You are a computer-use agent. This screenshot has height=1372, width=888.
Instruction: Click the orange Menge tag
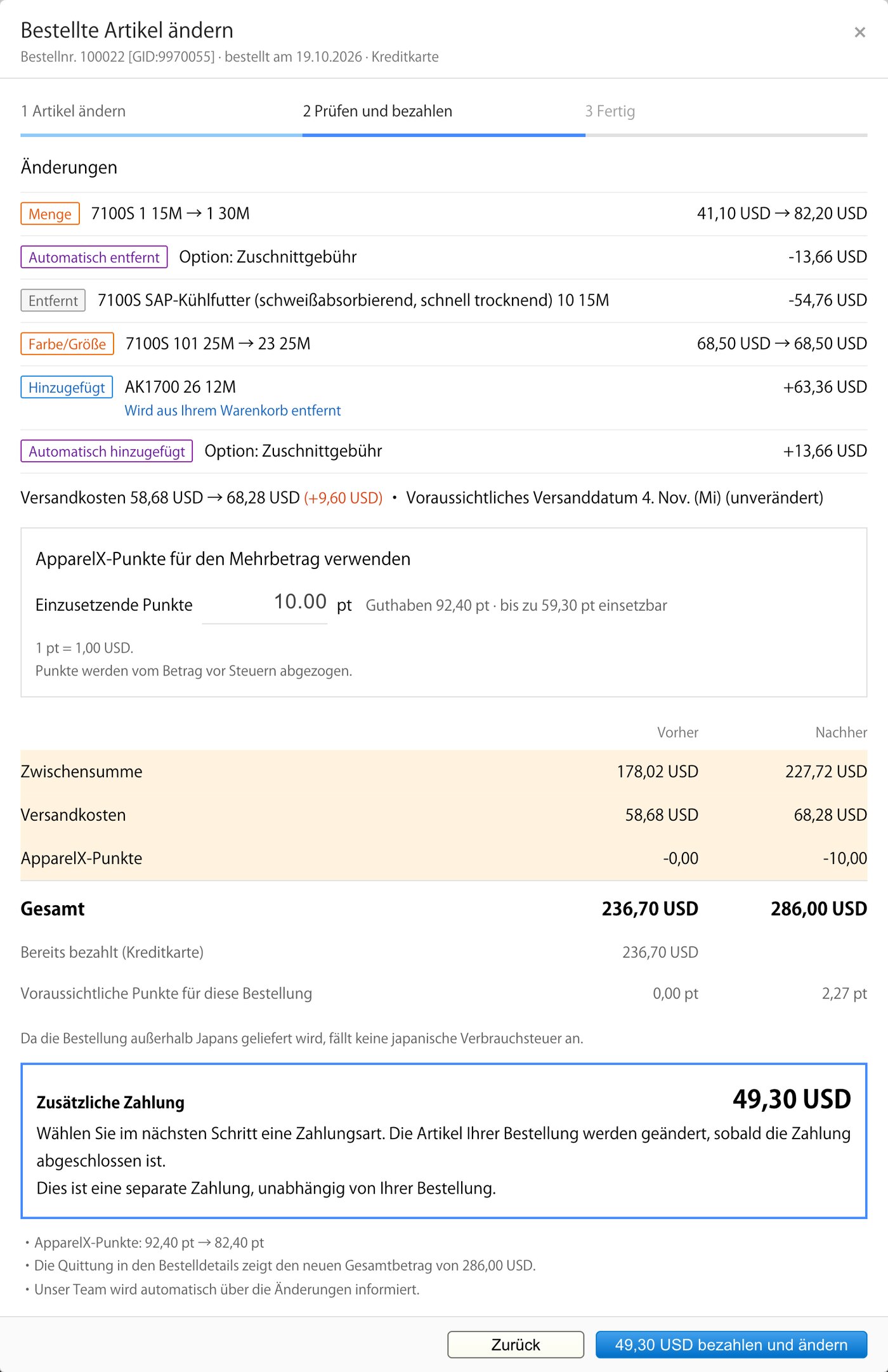[x=50, y=214]
